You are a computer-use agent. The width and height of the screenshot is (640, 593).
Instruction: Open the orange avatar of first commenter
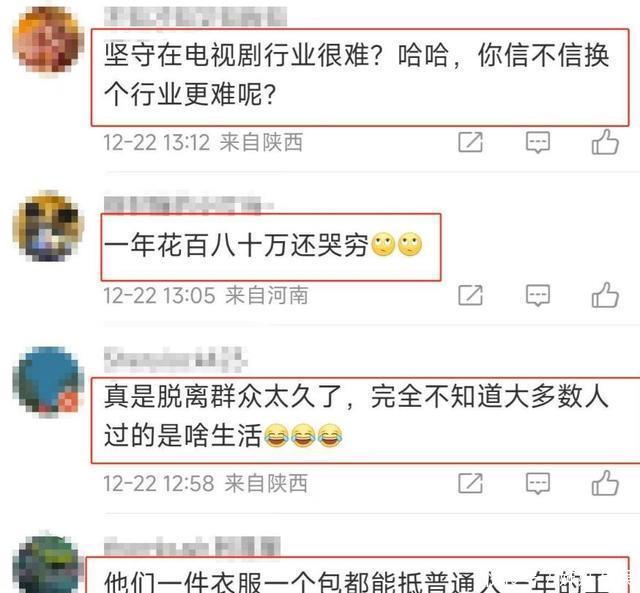48,42
